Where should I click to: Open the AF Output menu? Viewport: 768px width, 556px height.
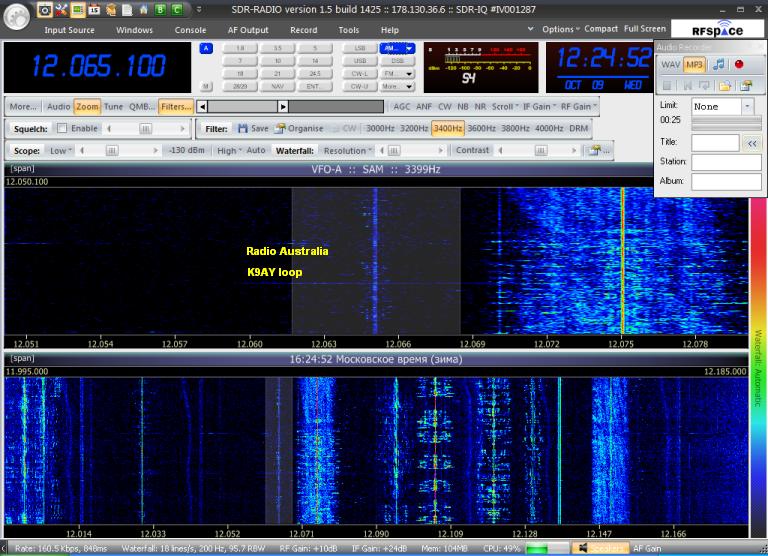[x=248, y=30]
